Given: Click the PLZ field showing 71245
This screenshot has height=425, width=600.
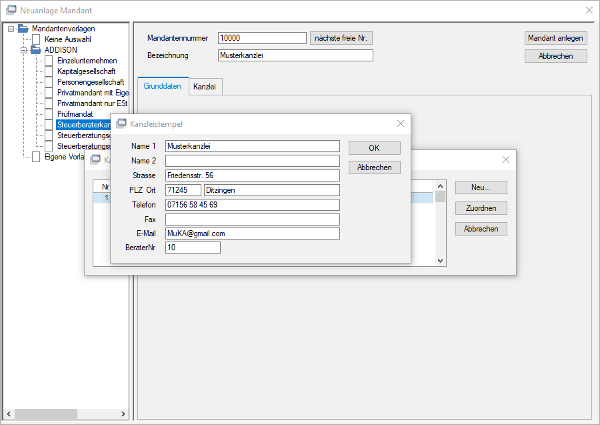Looking at the screenshot, I should pos(183,190).
